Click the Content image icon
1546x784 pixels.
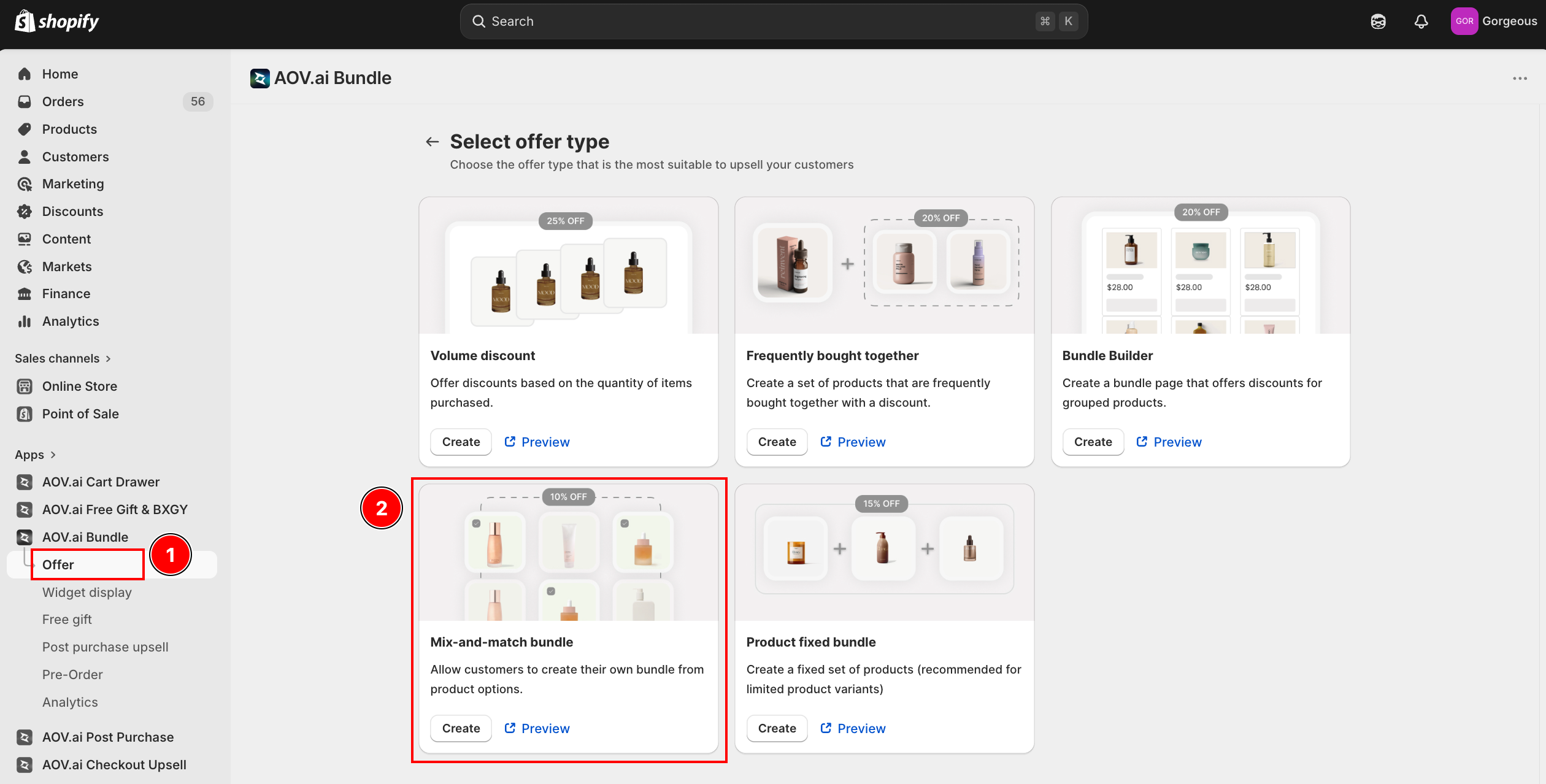point(25,239)
